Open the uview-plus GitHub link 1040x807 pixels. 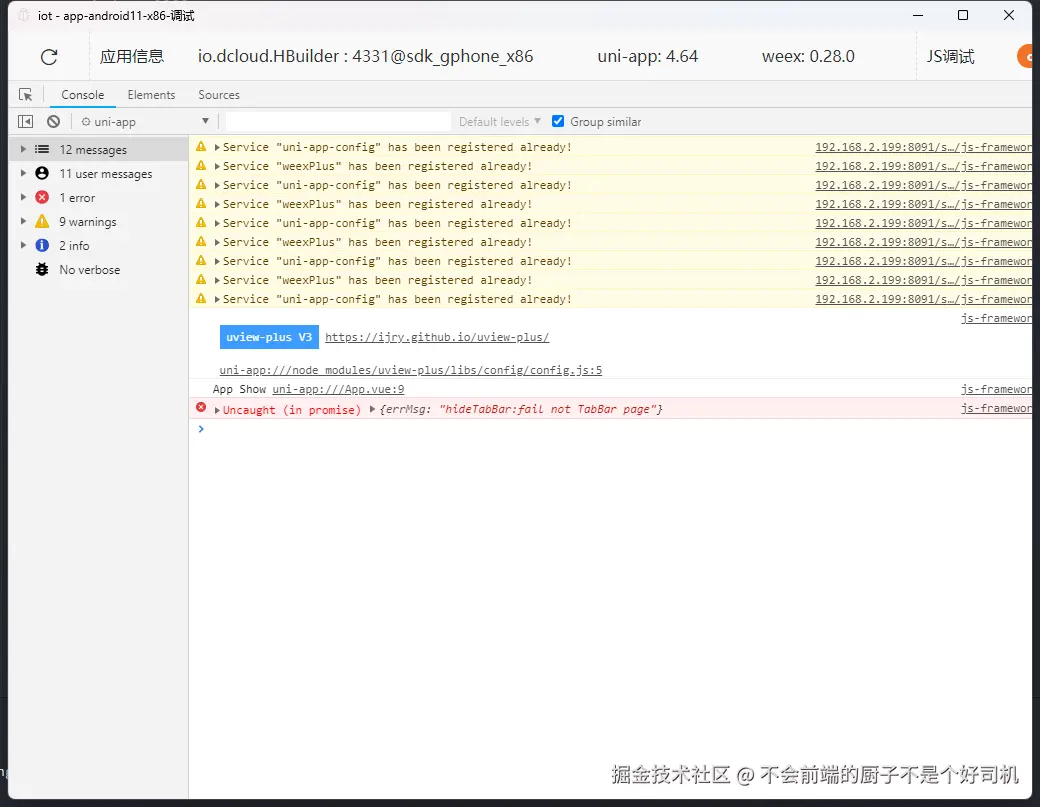point(437,337)
